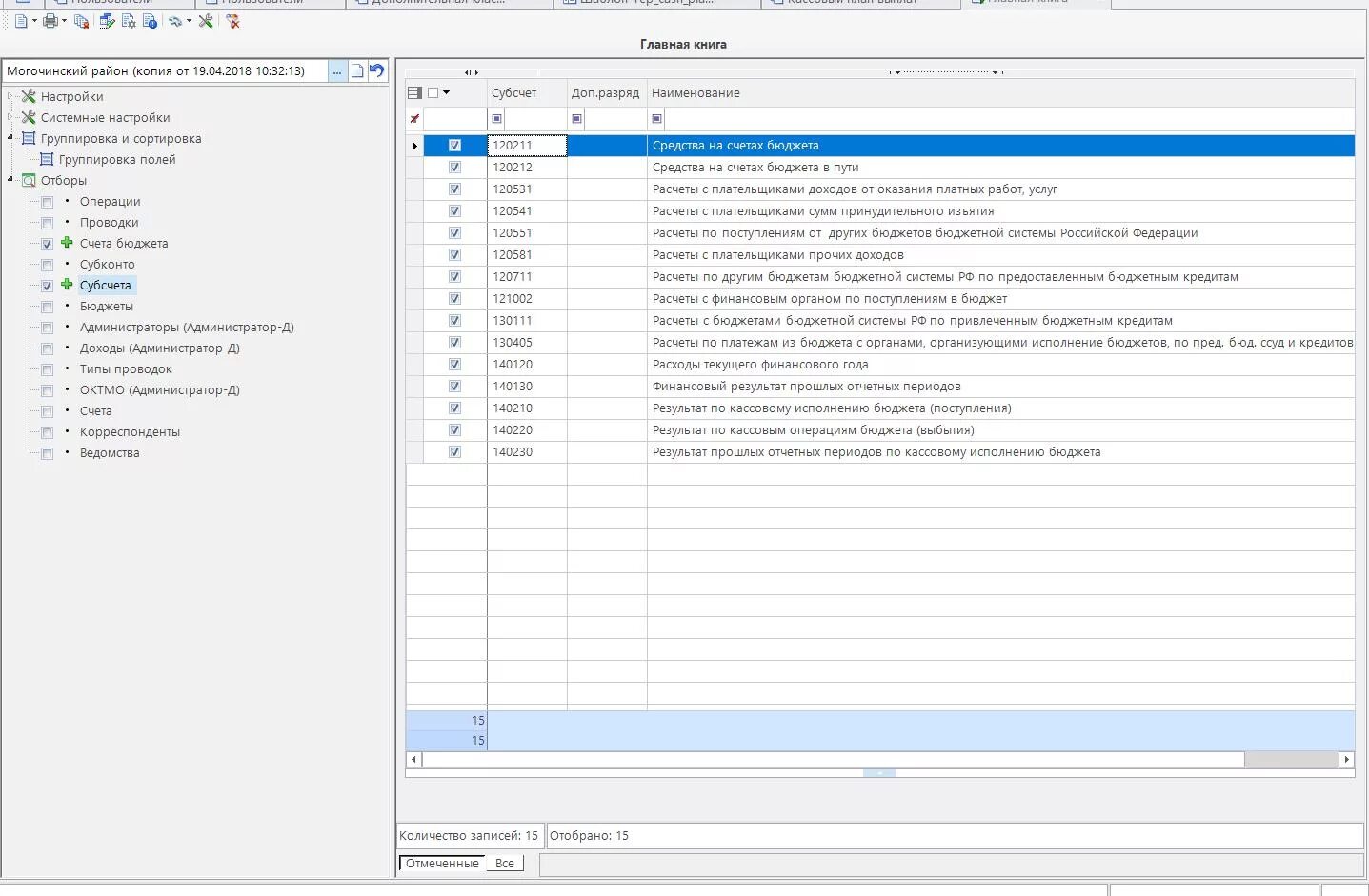Expand the Системные настройки tree node

coord(10,117)
